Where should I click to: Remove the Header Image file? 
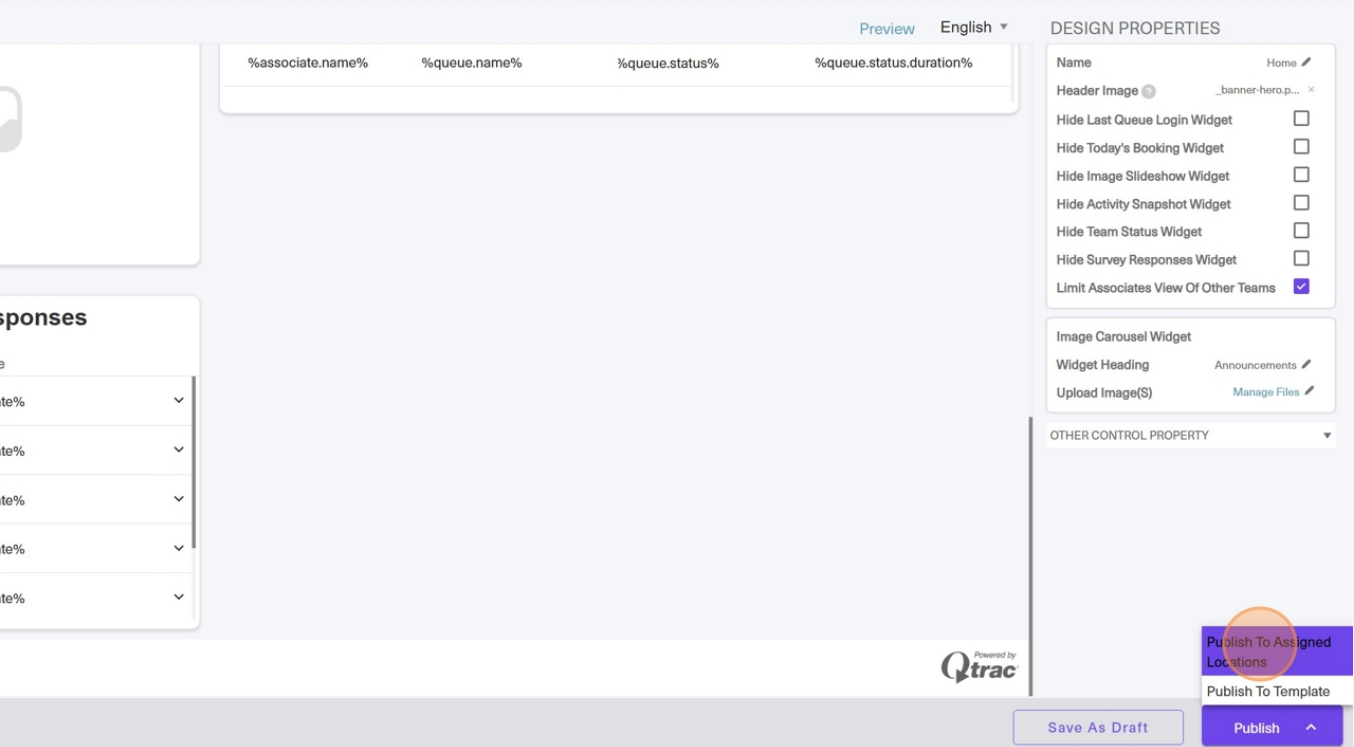[x=1311, y=90]
